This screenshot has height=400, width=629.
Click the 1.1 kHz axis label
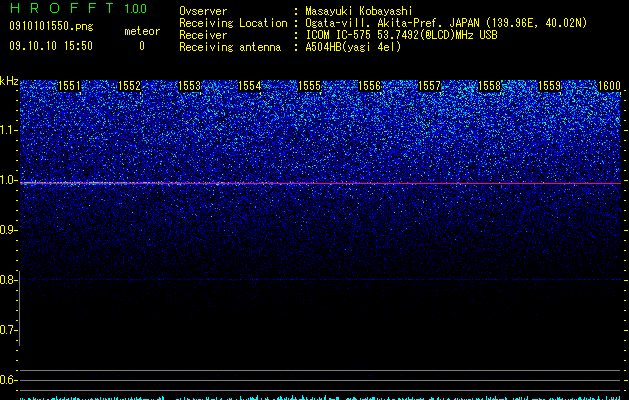(7, 130)
